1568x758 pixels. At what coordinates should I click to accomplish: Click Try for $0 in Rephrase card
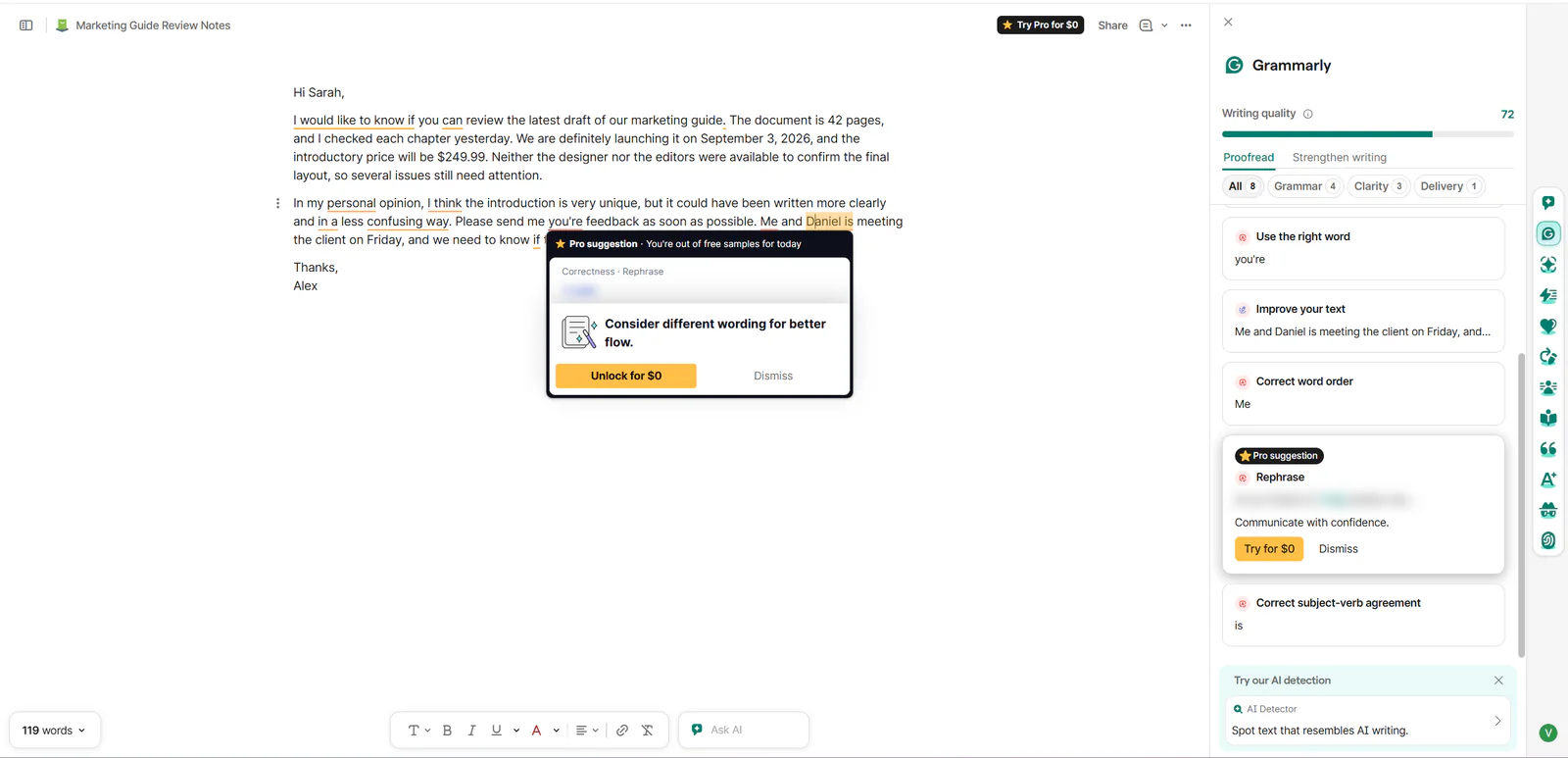1269,549
